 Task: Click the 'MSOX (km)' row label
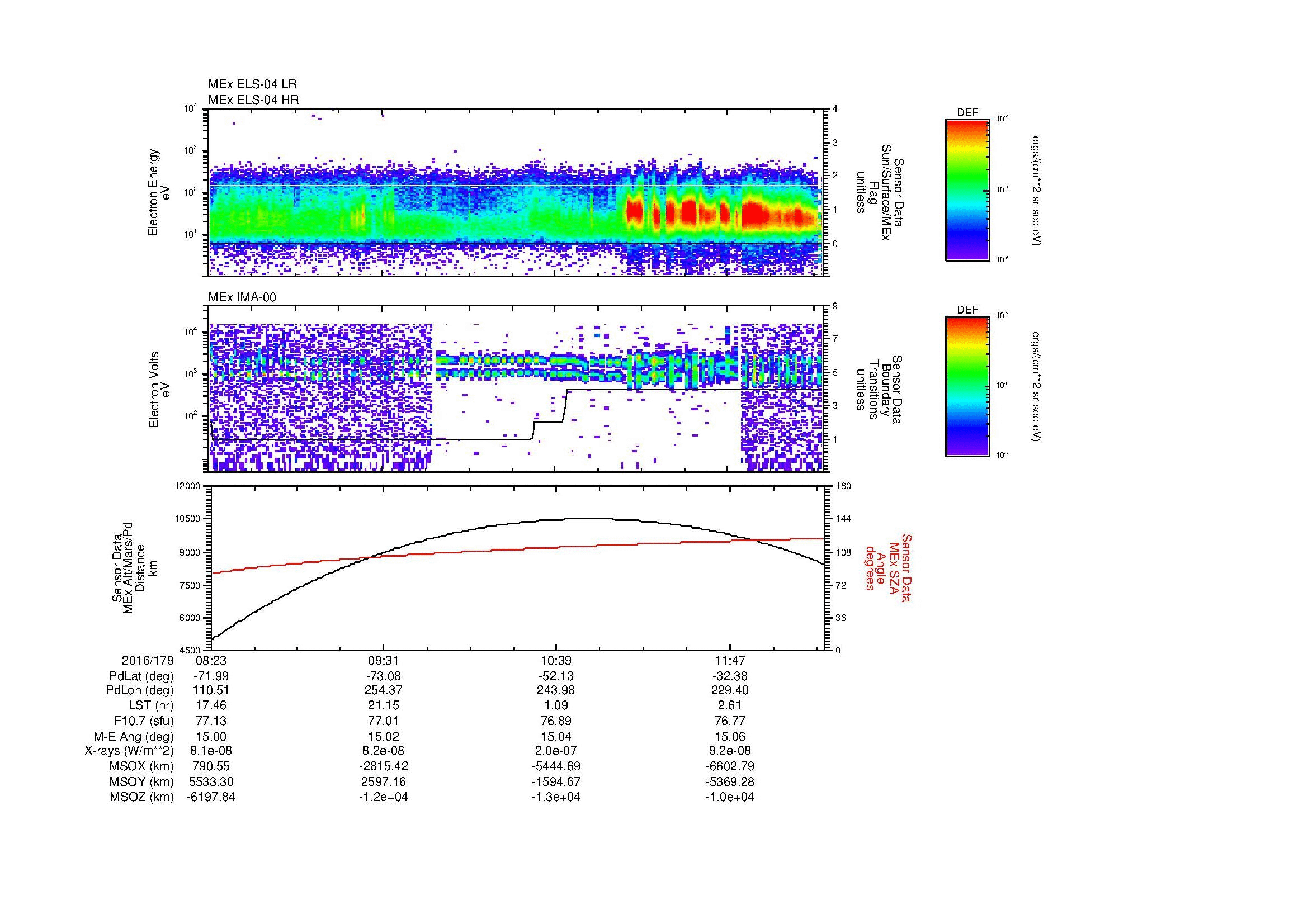click(x=141, y=766)
